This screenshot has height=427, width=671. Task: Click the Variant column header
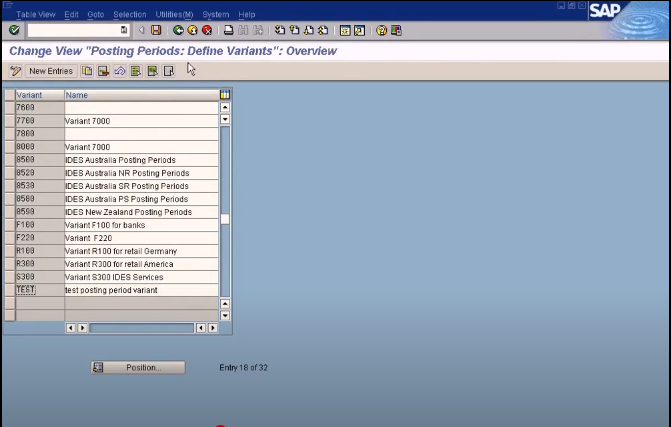[40, 95]
